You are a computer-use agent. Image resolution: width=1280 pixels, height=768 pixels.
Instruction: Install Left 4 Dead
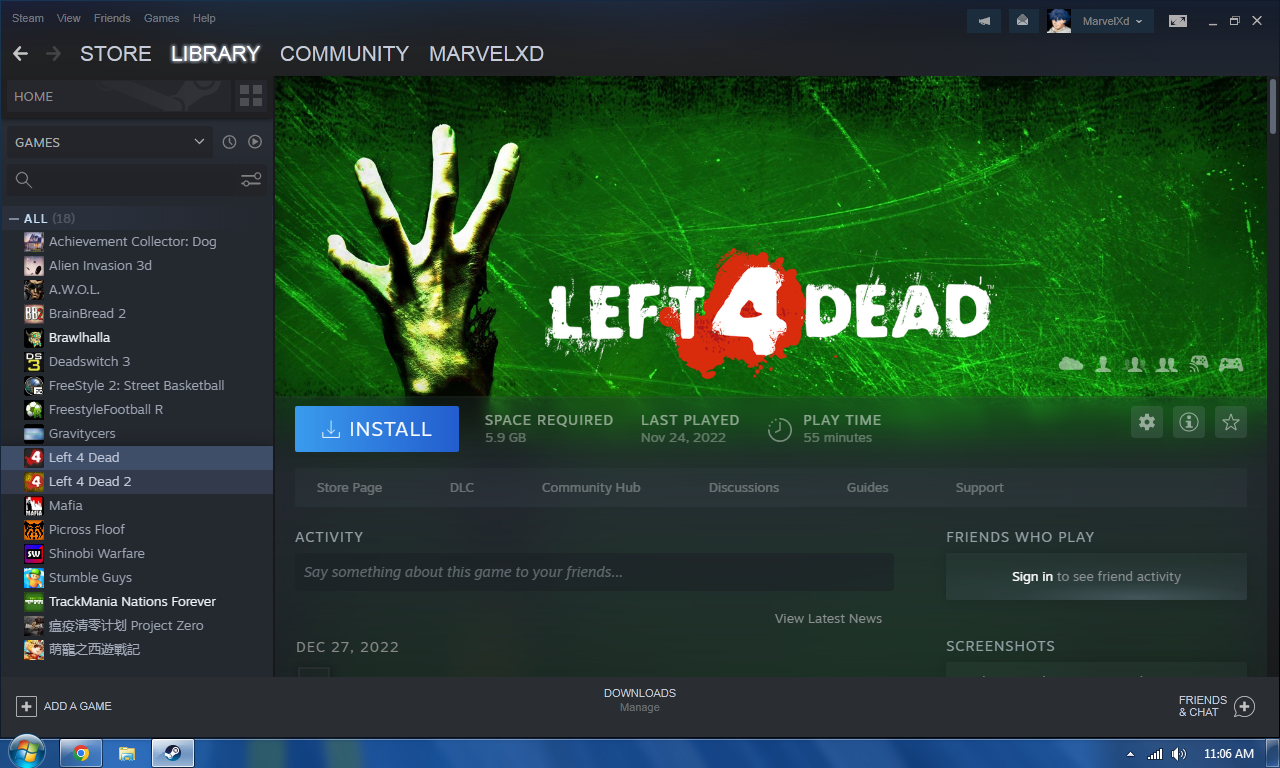pos(377,429)
